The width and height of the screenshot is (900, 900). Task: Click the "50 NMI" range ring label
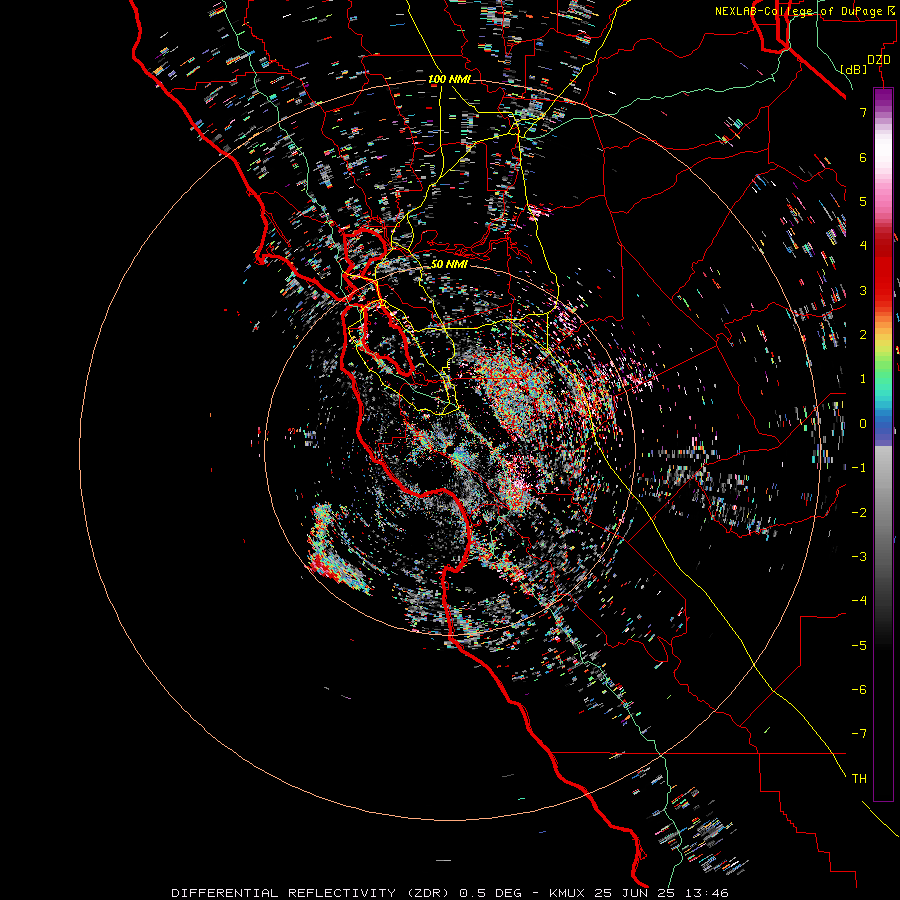click(x=449, y=264)
